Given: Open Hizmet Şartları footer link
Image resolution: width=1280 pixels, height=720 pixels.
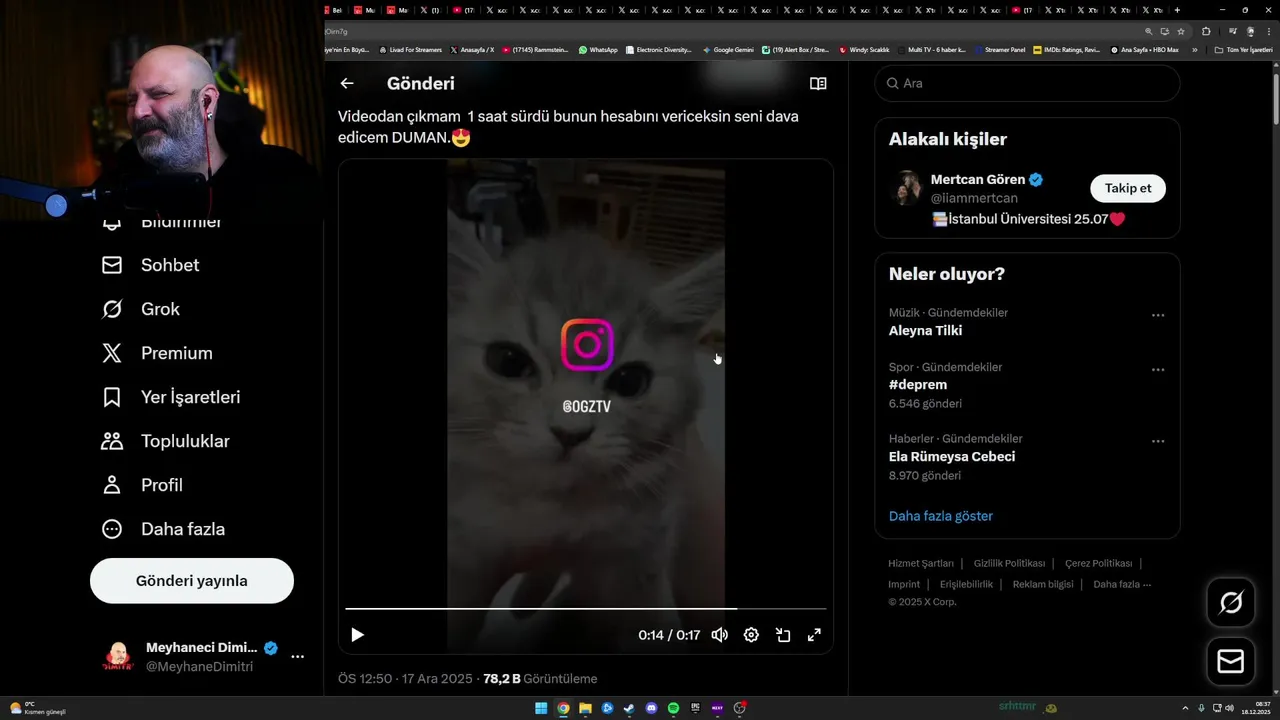Looking at the screenshot, I should (x=921, y=563).
